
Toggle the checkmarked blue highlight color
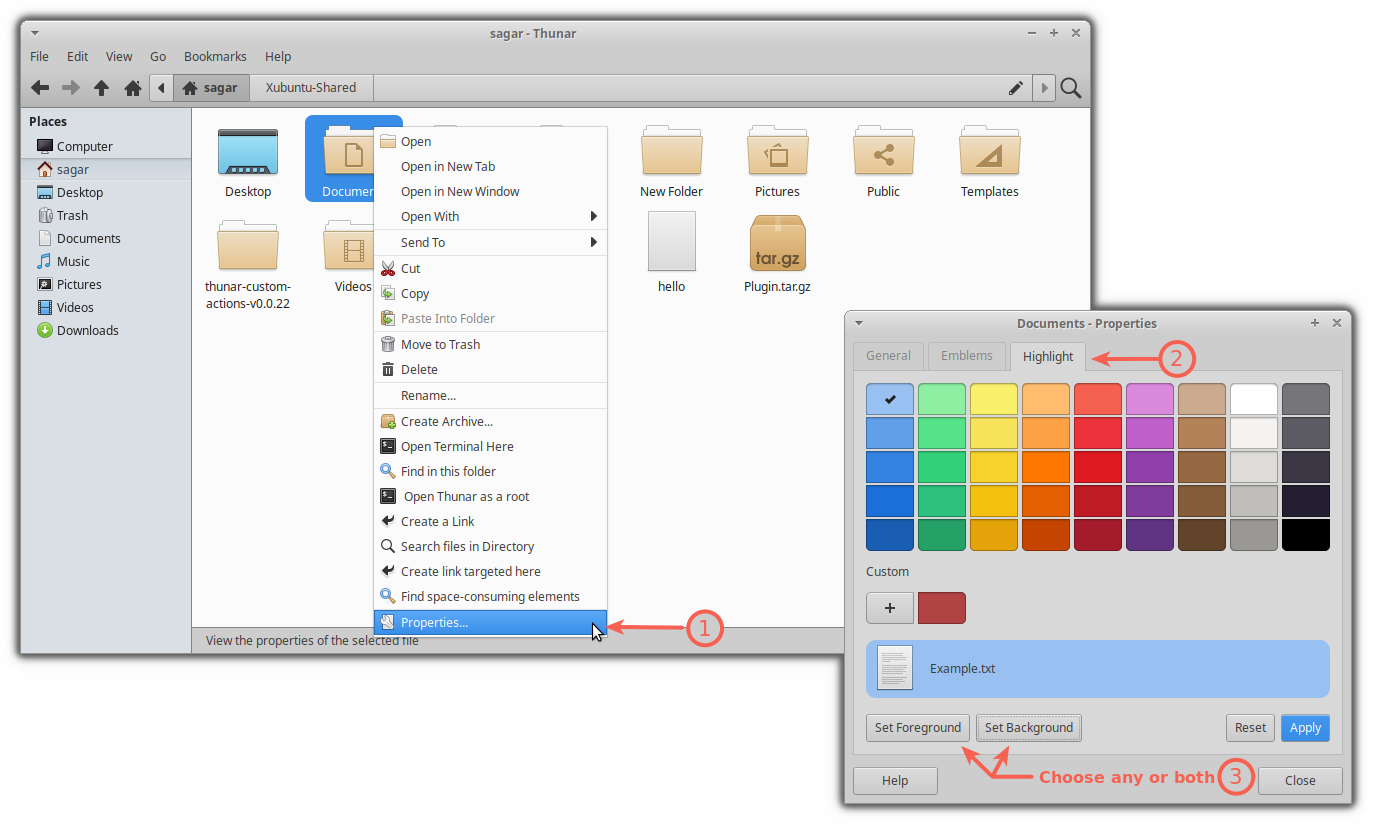tap(889, 398)
